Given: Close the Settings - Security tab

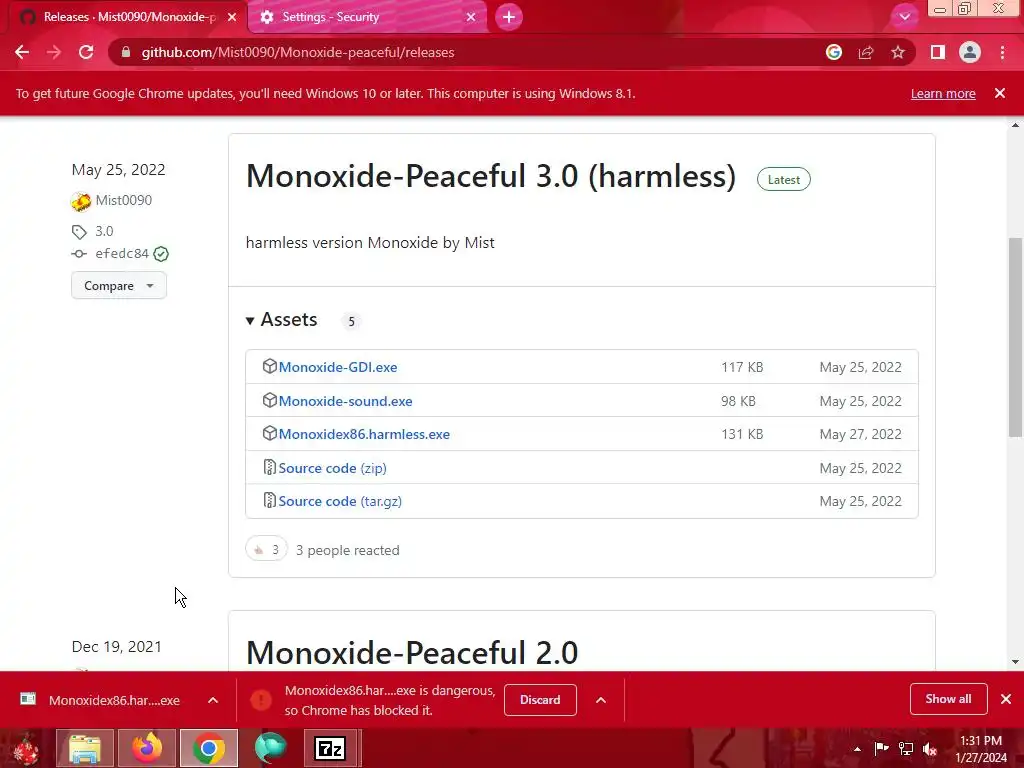Looking at the screenshot, I should click(471, 17).
